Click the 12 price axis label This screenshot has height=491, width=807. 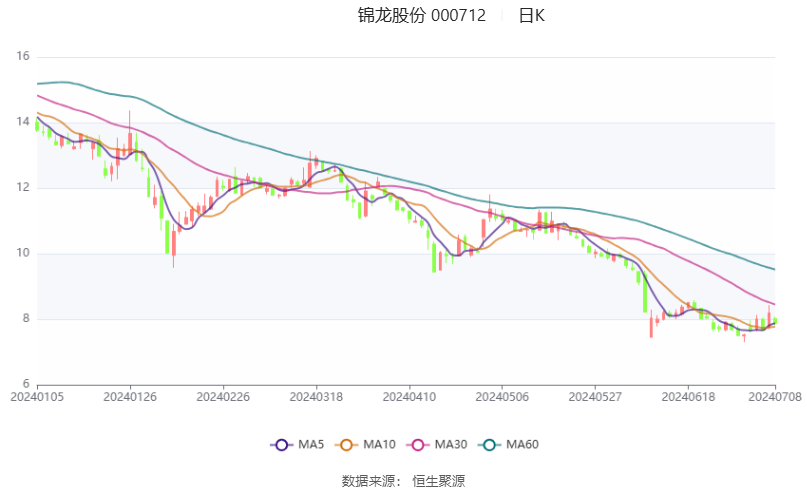[23, 187]
